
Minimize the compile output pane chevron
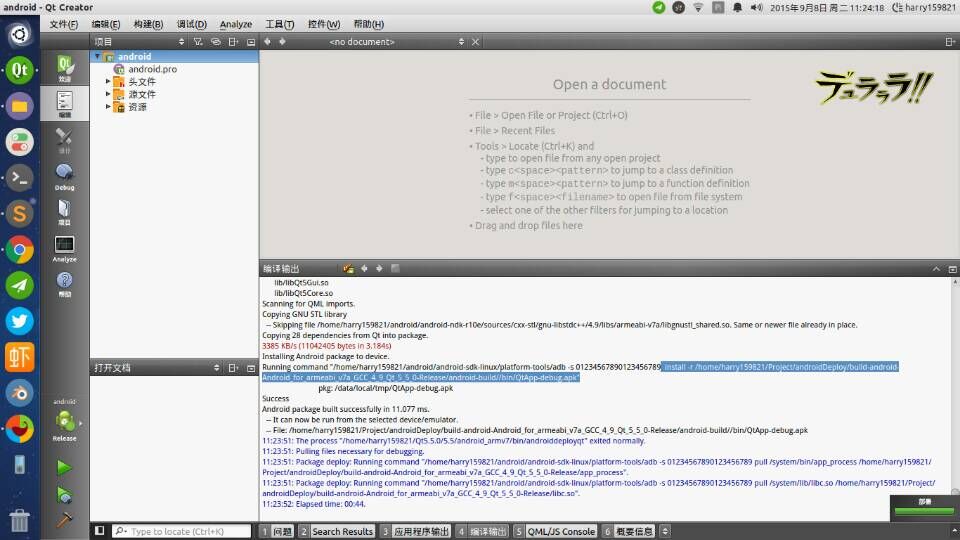(x=936, y=269)
